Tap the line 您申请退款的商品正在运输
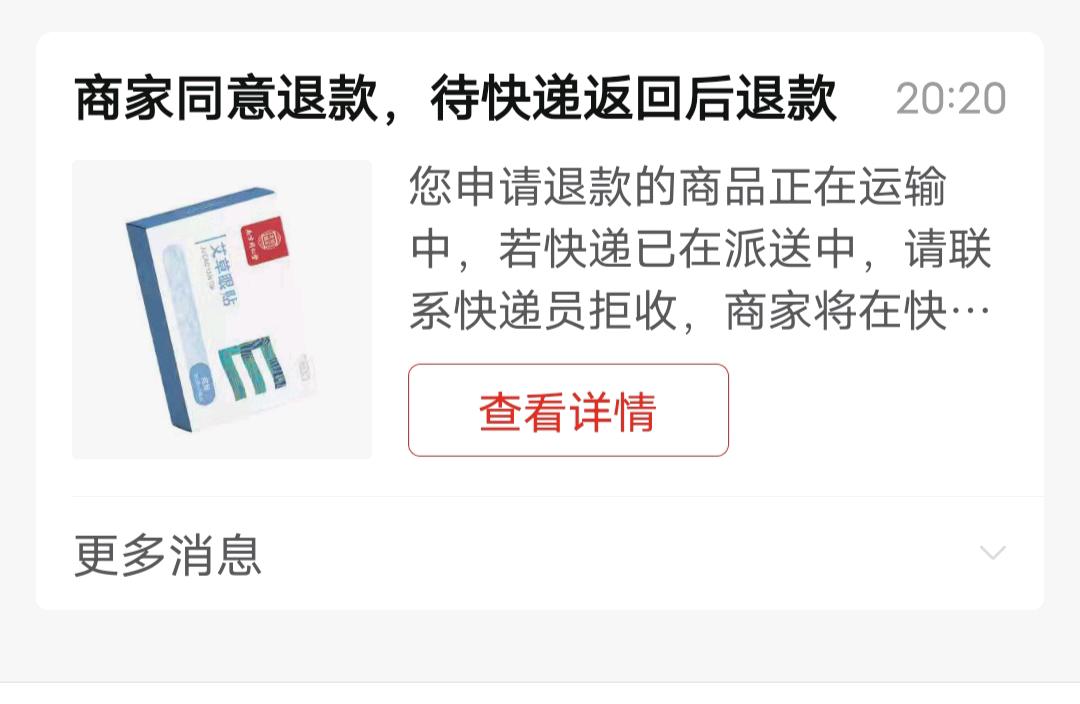This screenshot has width=1080, height=704. [678, 187]
